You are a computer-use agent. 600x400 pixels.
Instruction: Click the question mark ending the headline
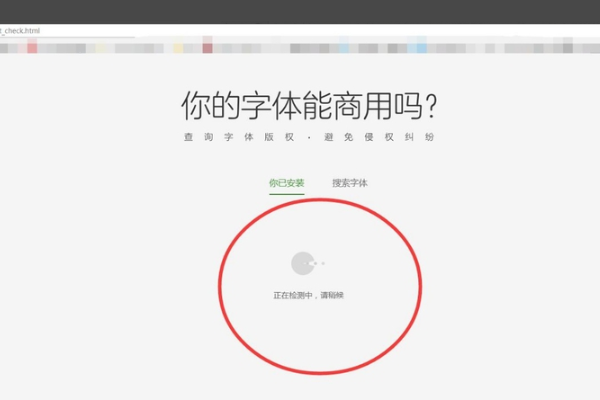(x=431, y=106)
